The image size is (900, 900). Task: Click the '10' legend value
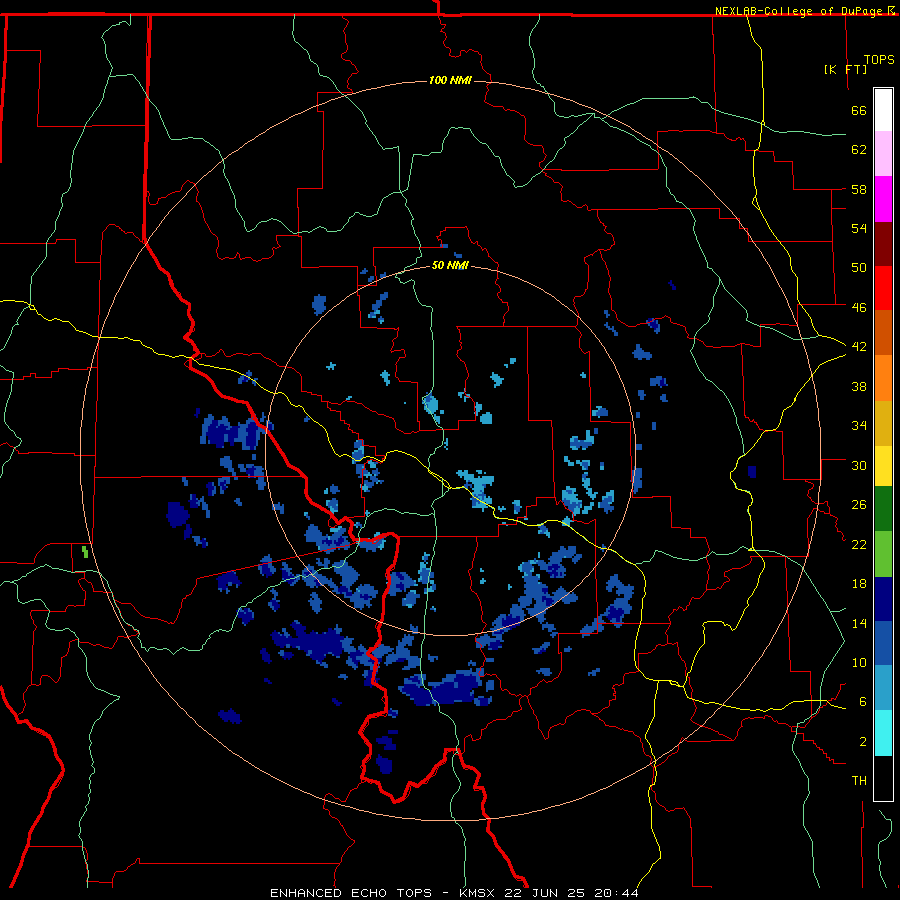pyautogui.click(x=859, y=662)
